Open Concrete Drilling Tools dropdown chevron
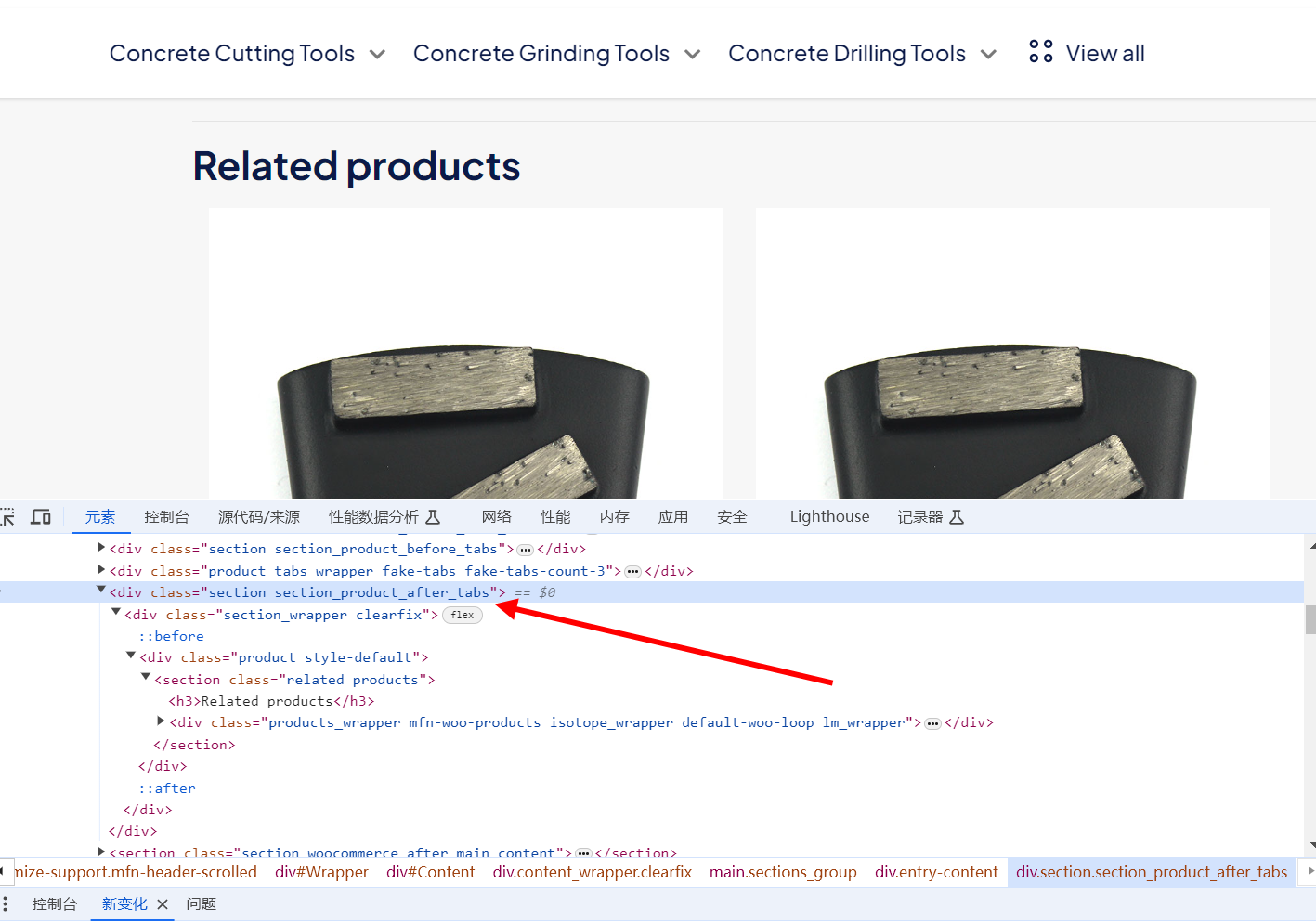Screen dimensions: 1316x922 coord(988,55)
